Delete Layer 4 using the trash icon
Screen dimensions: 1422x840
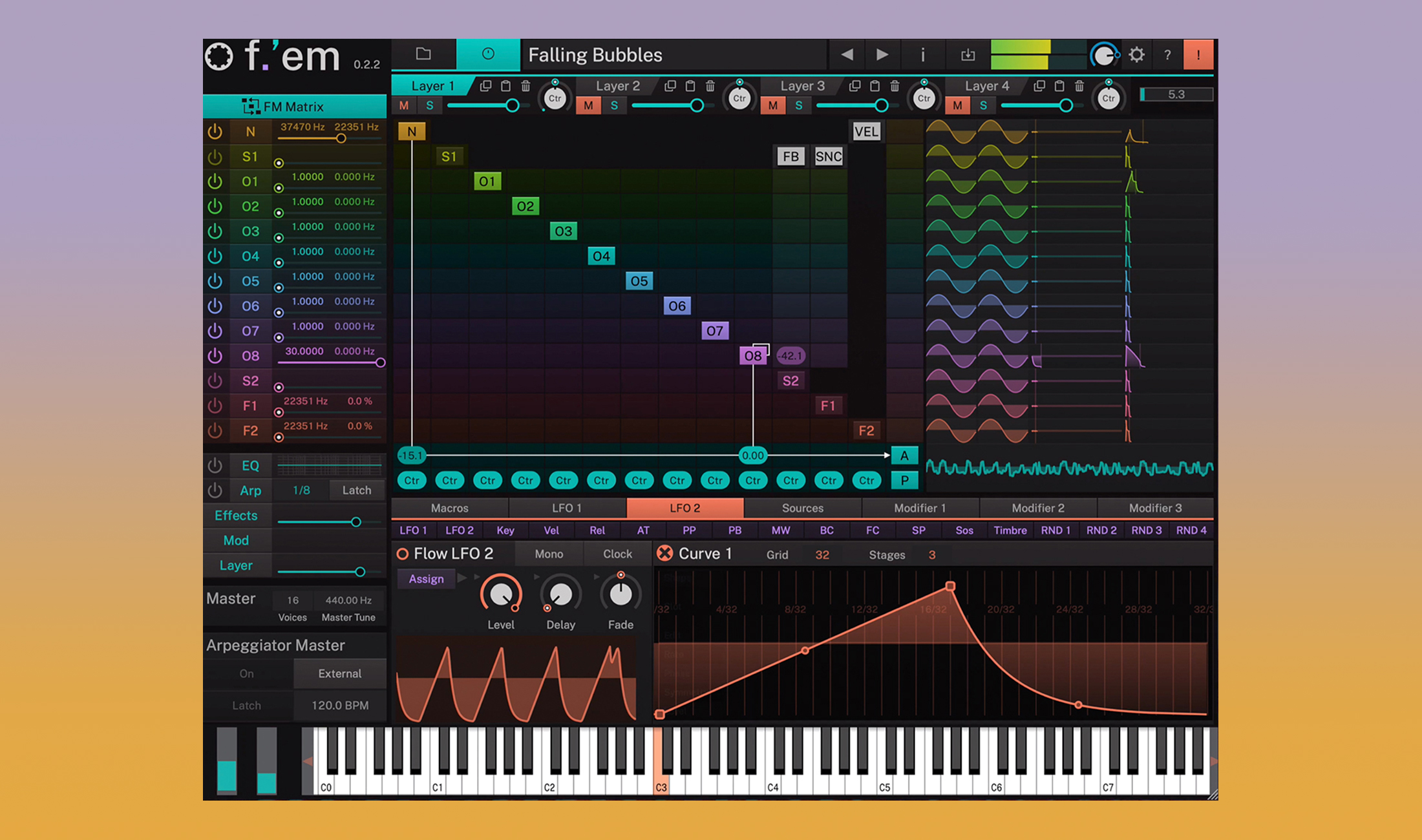point(1080,85)
